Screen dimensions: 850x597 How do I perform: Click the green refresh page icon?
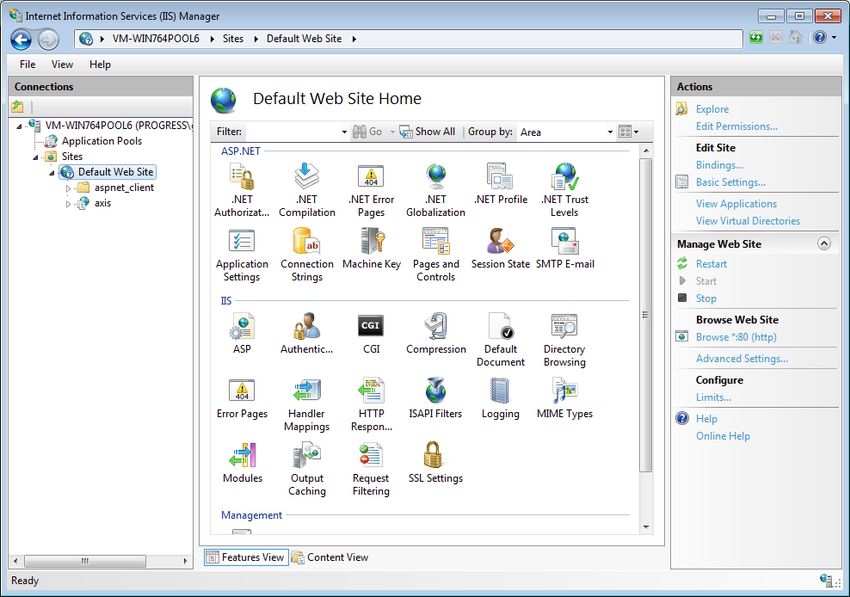[x=756, y=38]
